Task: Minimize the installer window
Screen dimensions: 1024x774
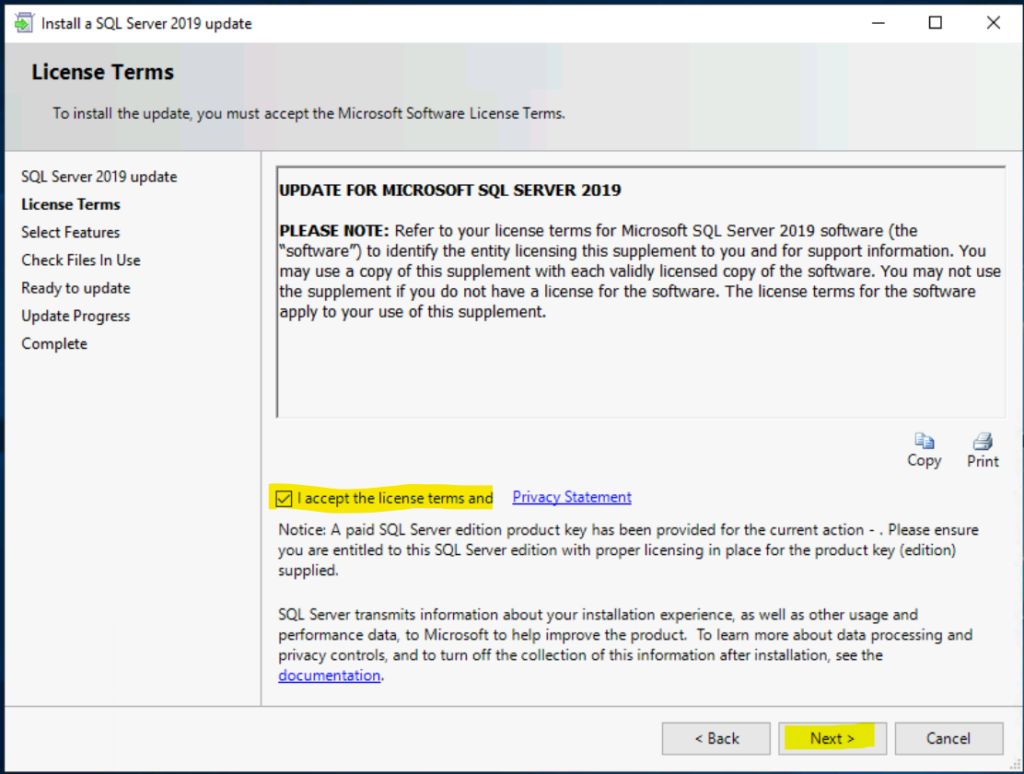Action: tap(877, 23)
